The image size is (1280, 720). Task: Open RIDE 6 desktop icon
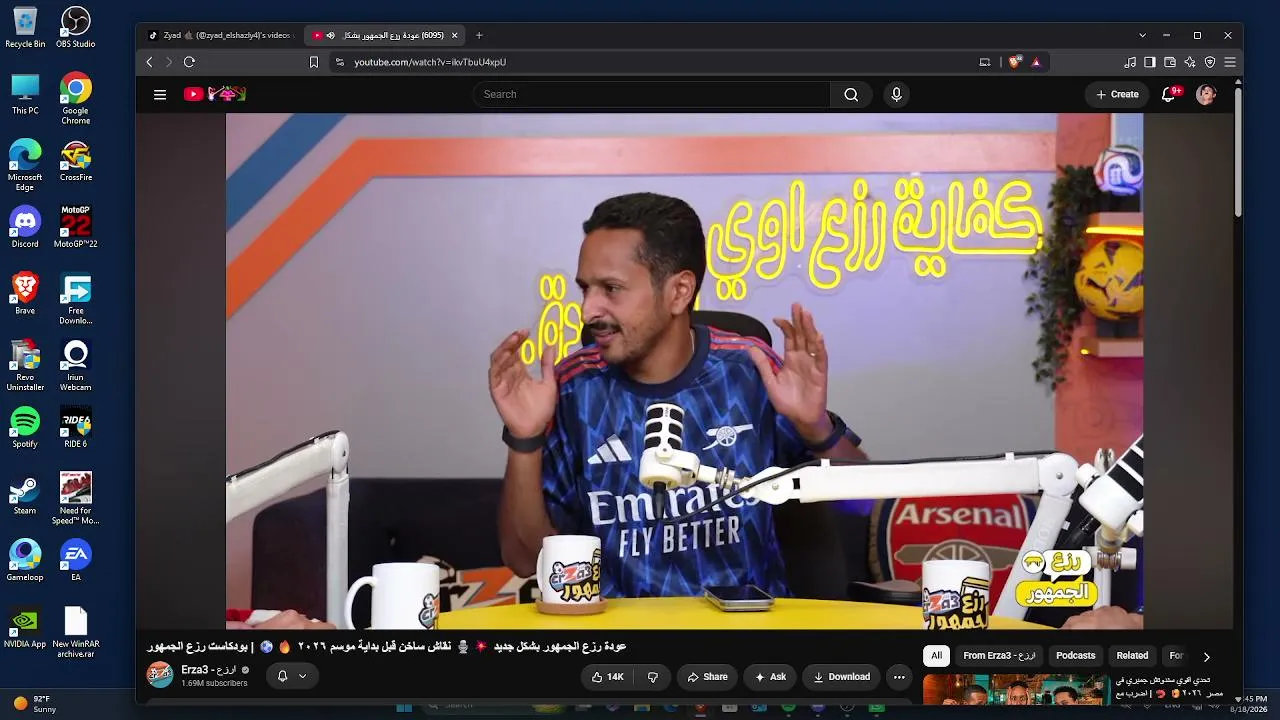(75, 428)
